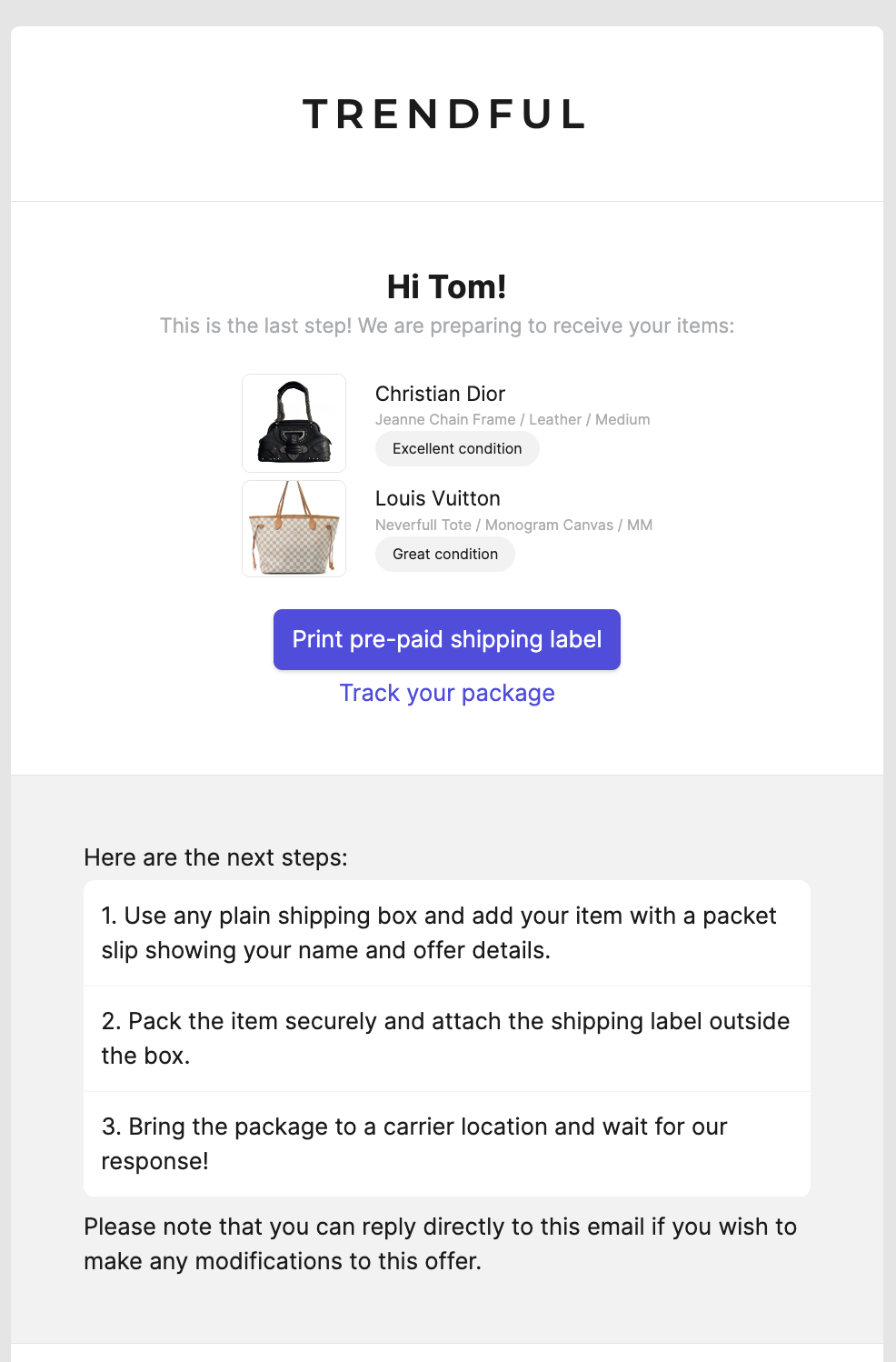
Task: Click 'Here are the next steps' heading
Action: coord(215,857)
